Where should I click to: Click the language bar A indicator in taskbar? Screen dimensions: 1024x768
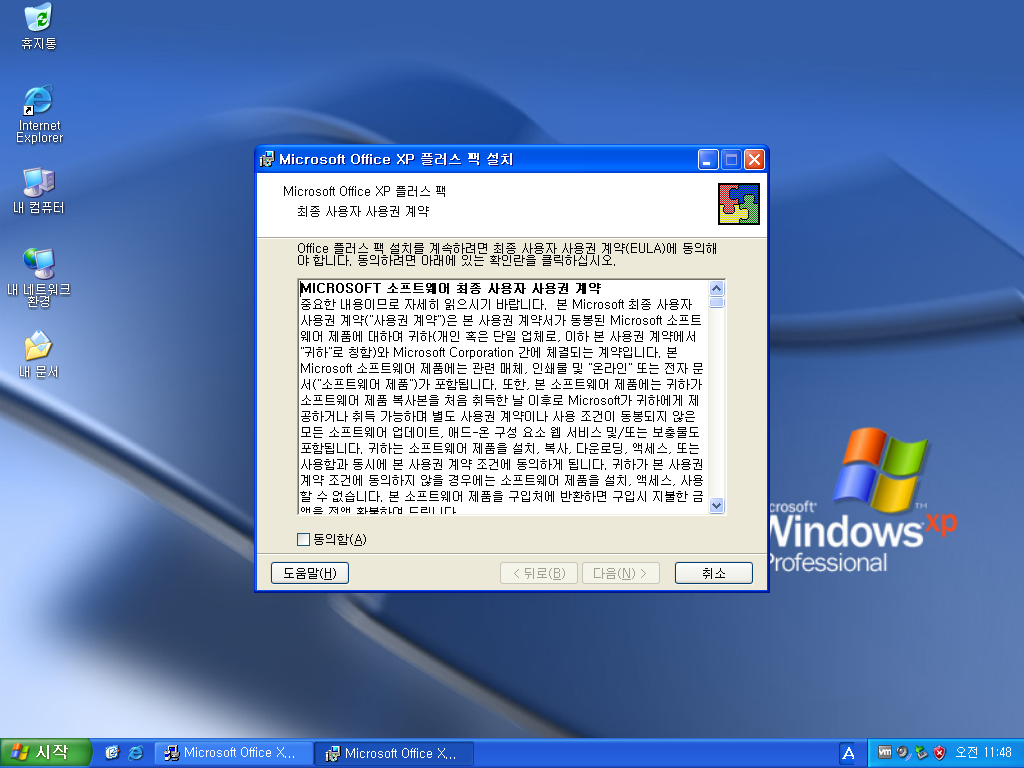(848, 753)
